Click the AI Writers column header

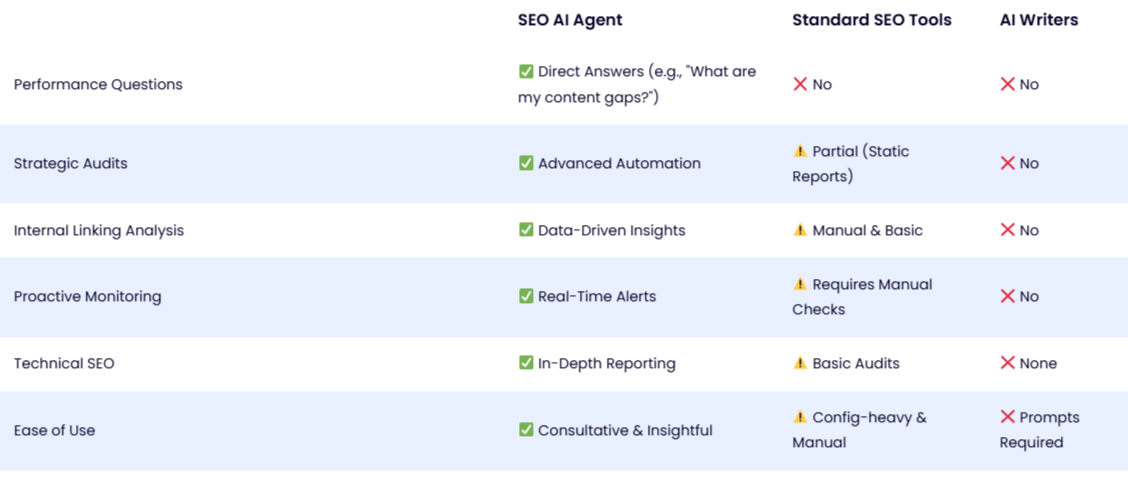pyautogui.click(x=1039, y=20)
